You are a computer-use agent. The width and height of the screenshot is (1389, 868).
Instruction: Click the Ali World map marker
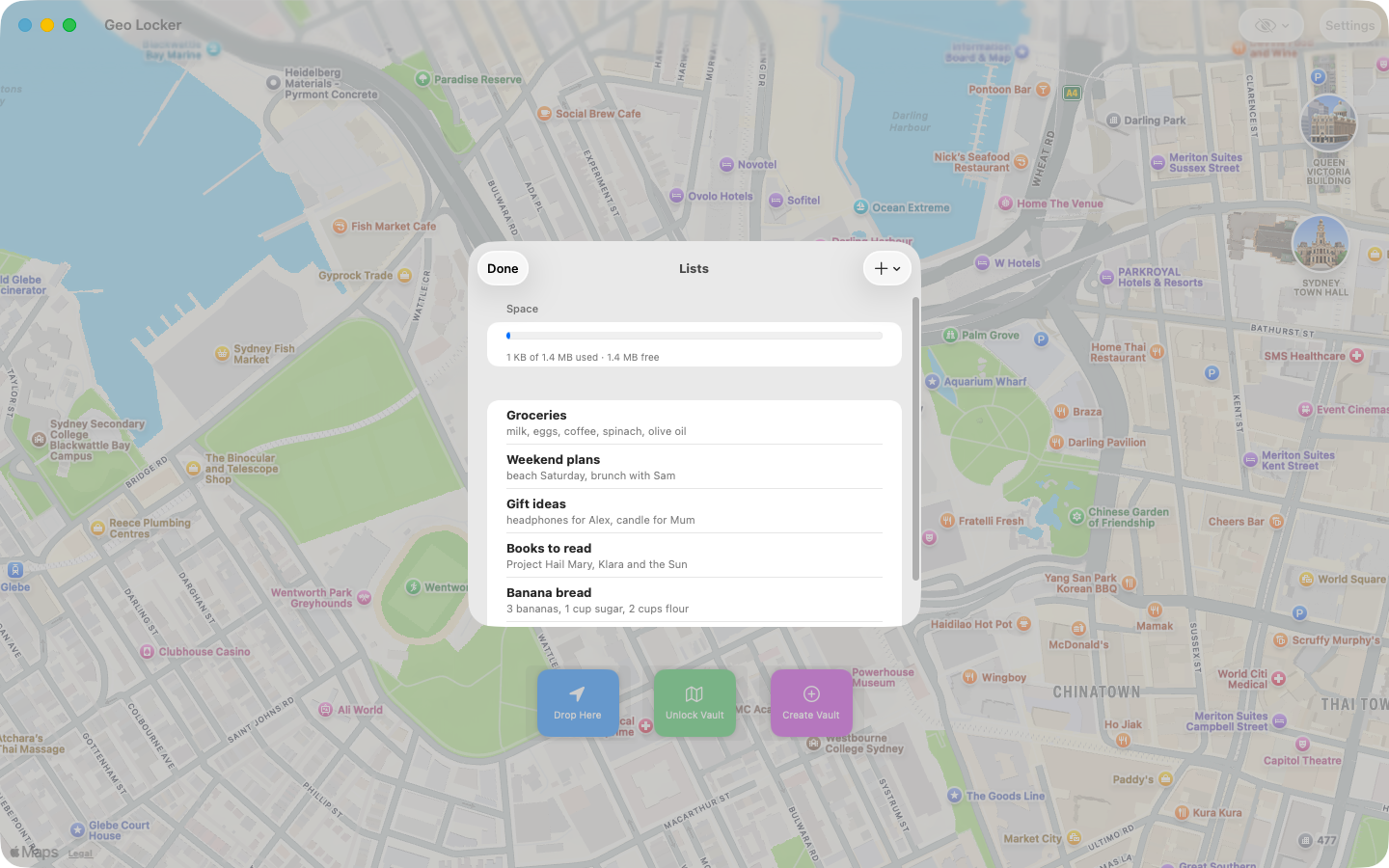[x=326, y=710]
